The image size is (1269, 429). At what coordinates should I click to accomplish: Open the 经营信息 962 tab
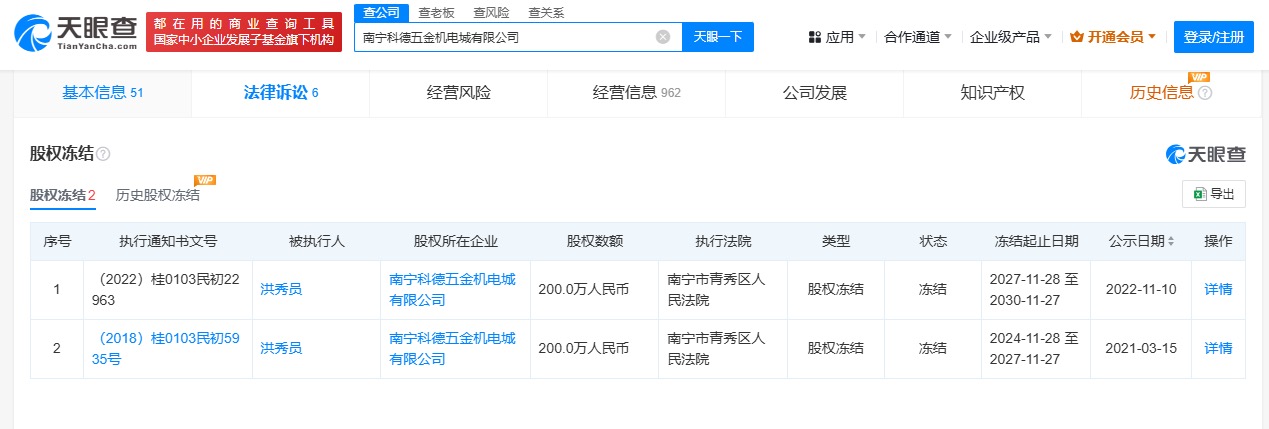(637, 93)
